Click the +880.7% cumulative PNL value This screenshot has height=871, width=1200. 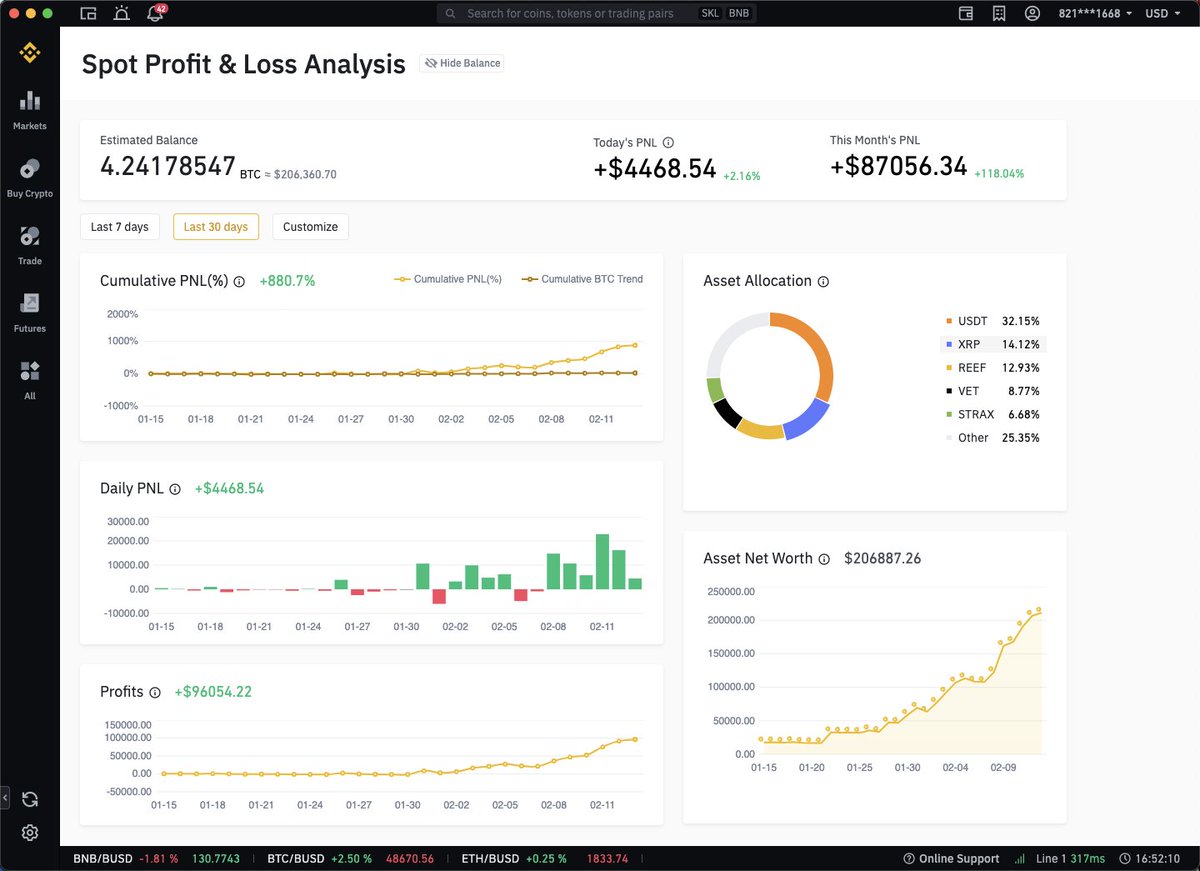pos(287,281)
